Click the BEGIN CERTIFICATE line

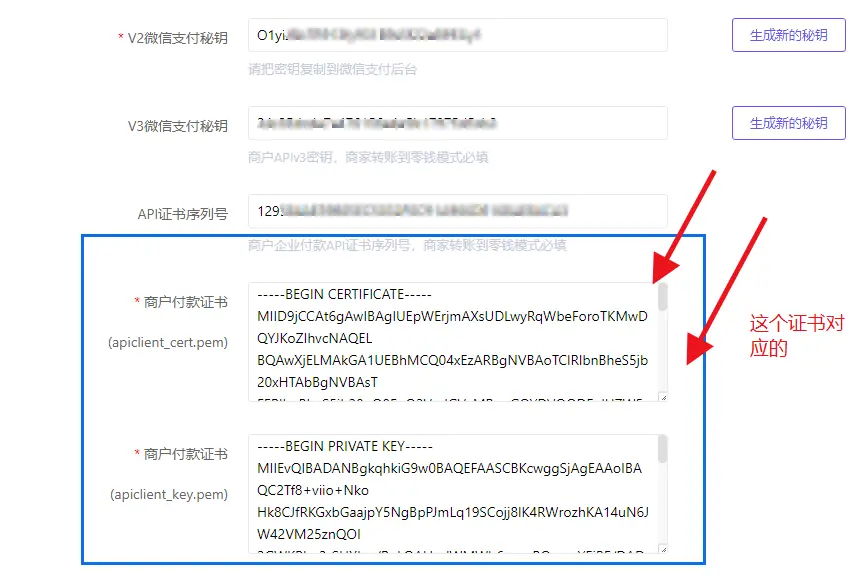(x=345, y=295)
